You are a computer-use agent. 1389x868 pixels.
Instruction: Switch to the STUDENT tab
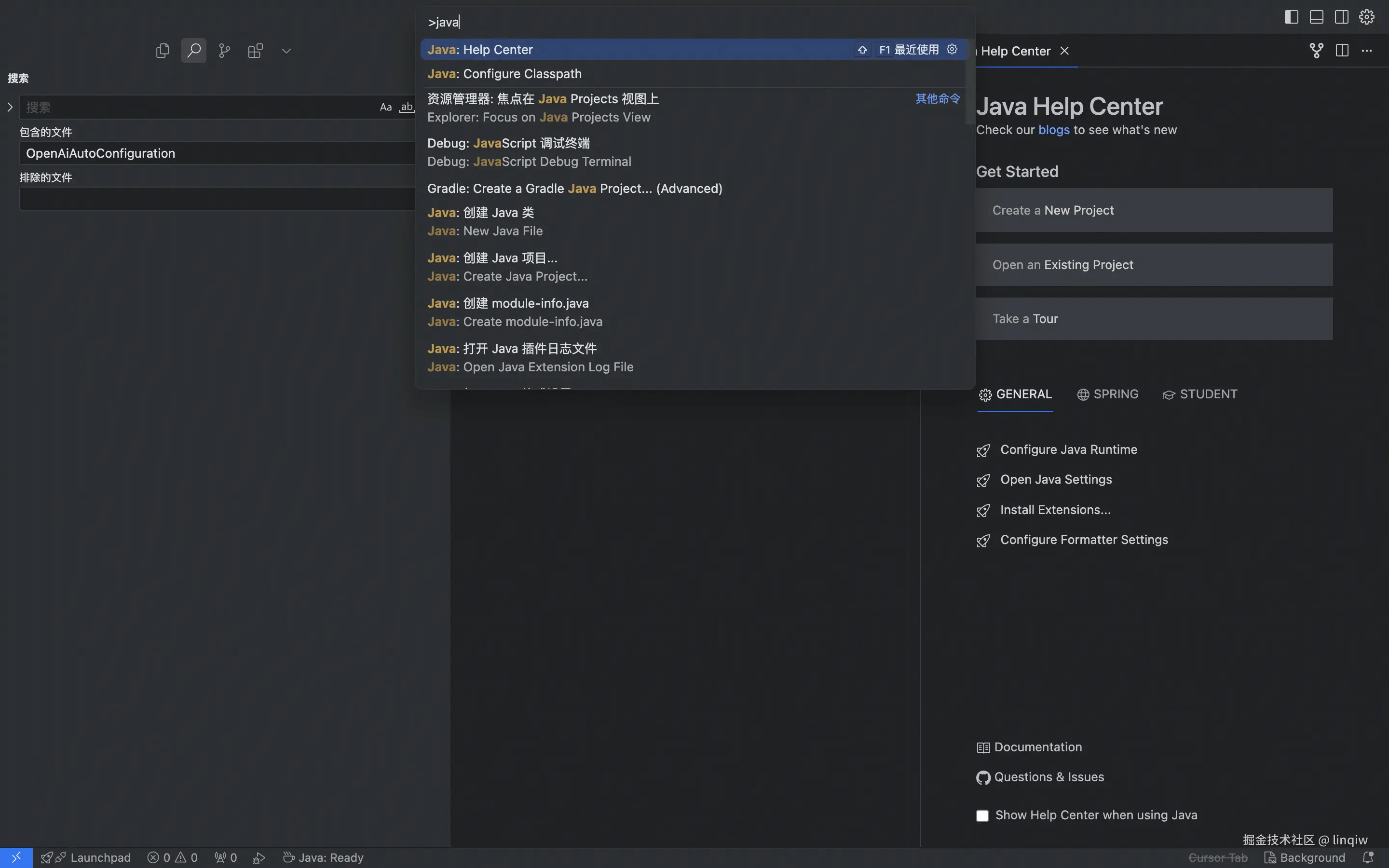click(x=1199, y=394)
